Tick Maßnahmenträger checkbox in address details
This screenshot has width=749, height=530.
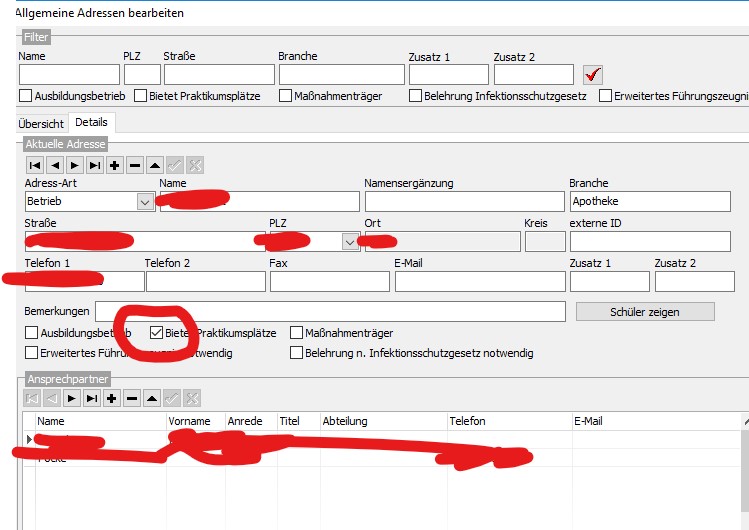pyautogui.click(x=297, y=333)
